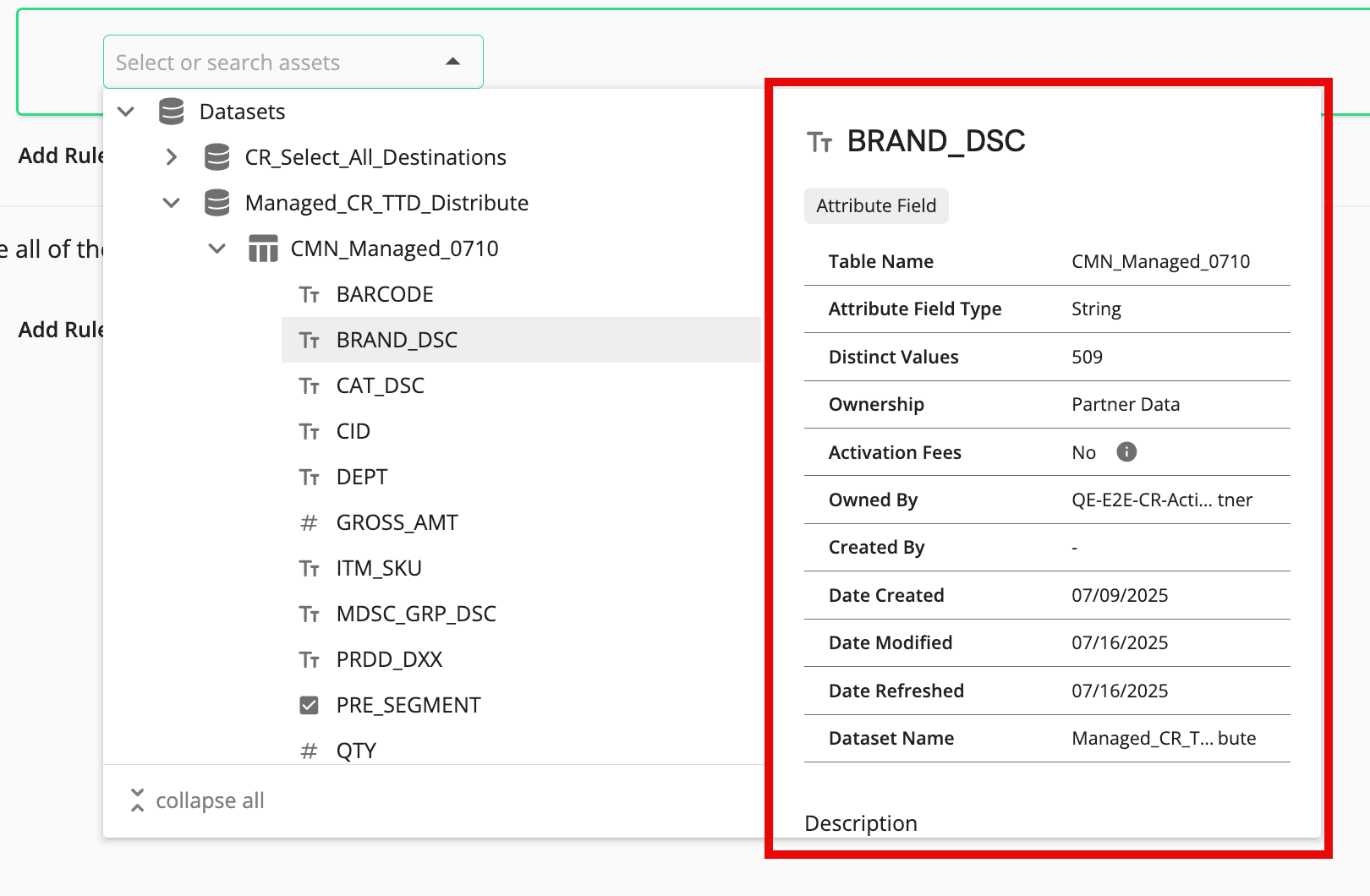Click the CAT_DSC text-type icon
This screenshot has height=896, width=1370.
(x=309, y=385)
